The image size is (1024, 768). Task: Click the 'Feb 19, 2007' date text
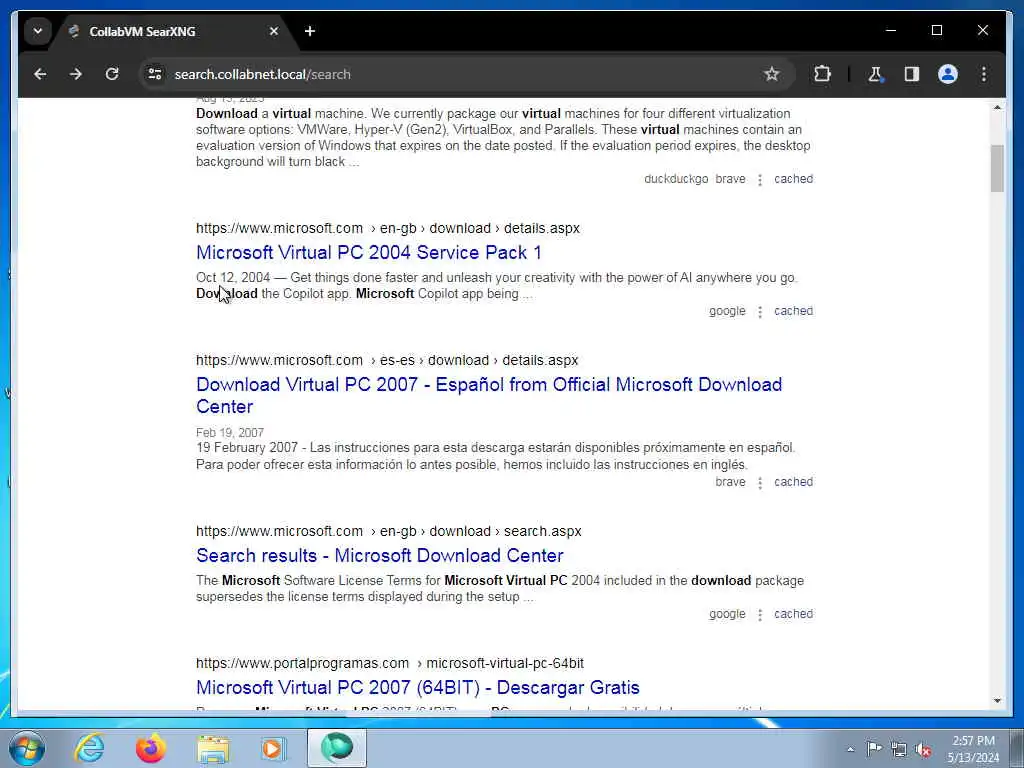(x=230, y=432)
